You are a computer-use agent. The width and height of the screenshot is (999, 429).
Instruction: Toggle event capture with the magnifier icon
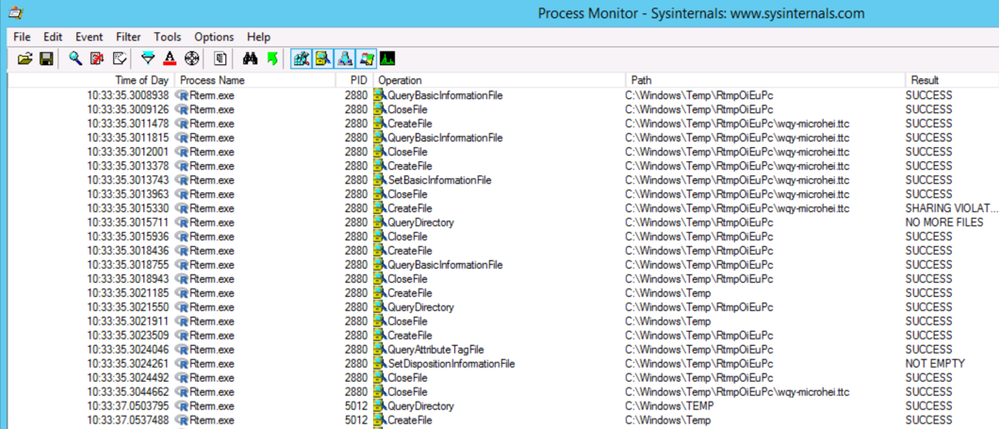pos(76,59)
